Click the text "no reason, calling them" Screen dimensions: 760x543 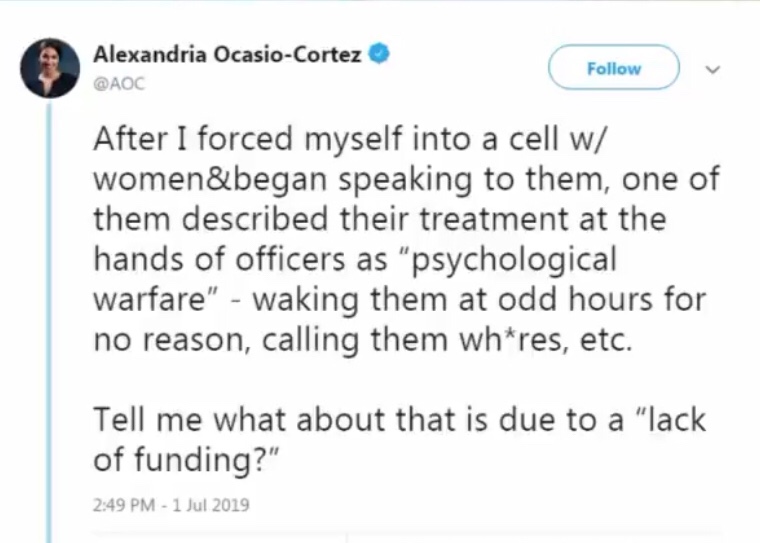[x=260, y=340]
